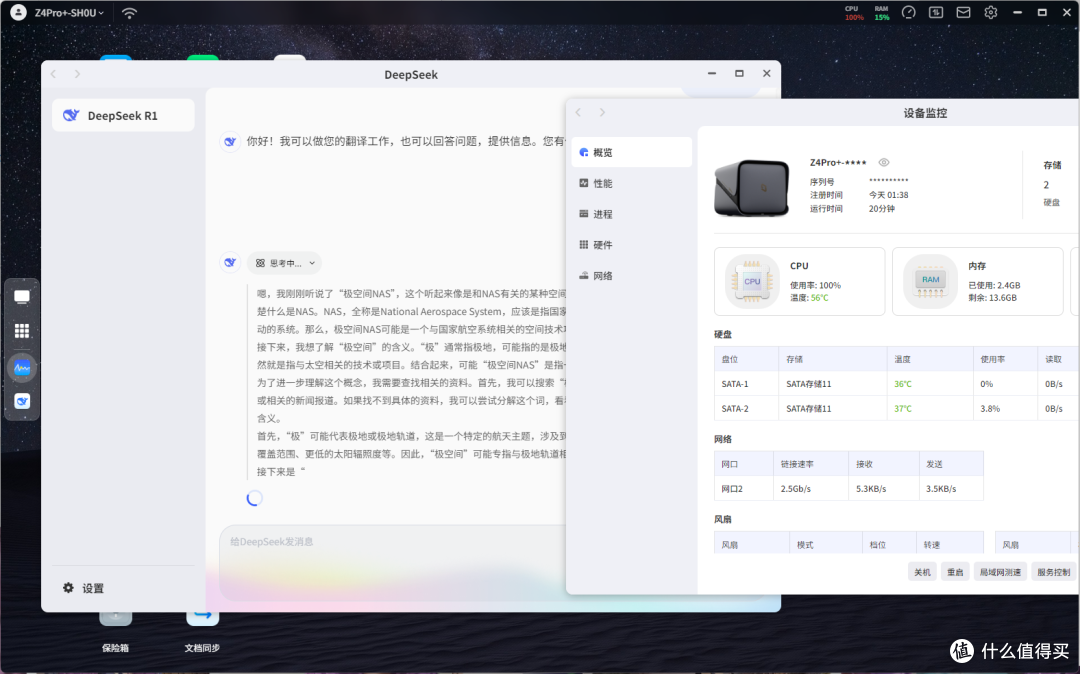This screenshot has height=674, width=1080.
Task: Click the DeepSeek avatar beside 思考中
Action: 229,262
